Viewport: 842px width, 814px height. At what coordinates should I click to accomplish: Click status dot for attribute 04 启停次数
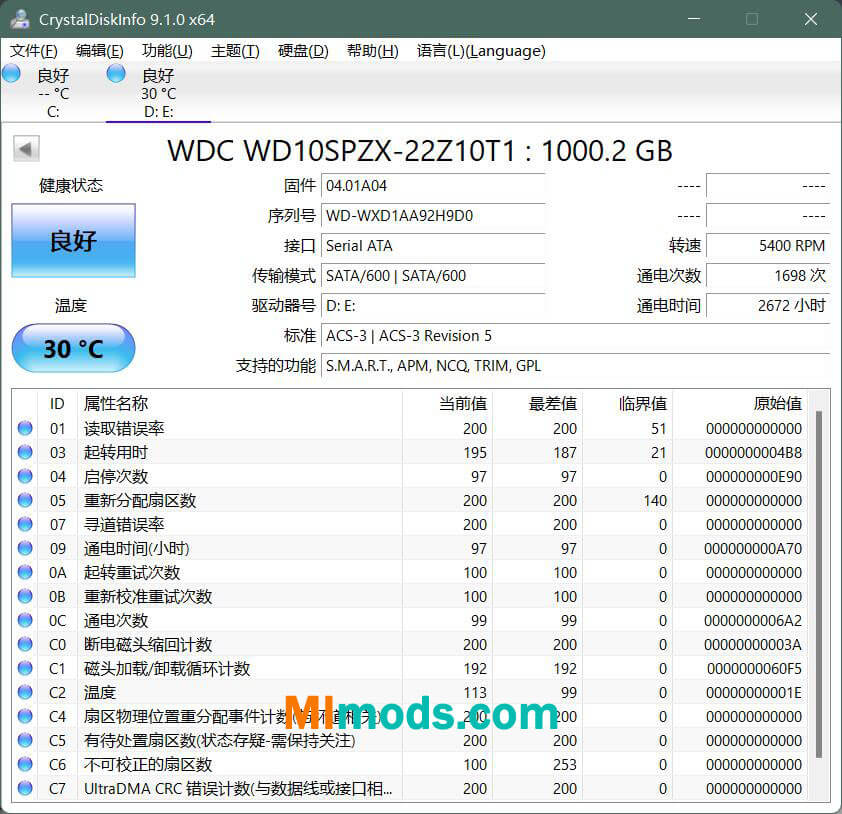25,476
